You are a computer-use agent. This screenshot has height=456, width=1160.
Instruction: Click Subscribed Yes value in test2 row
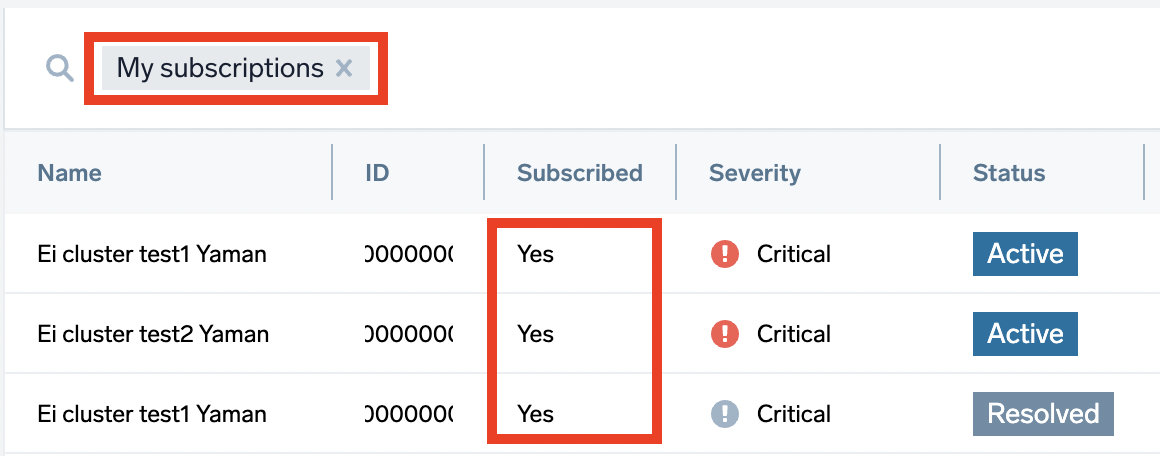(535, 334)
